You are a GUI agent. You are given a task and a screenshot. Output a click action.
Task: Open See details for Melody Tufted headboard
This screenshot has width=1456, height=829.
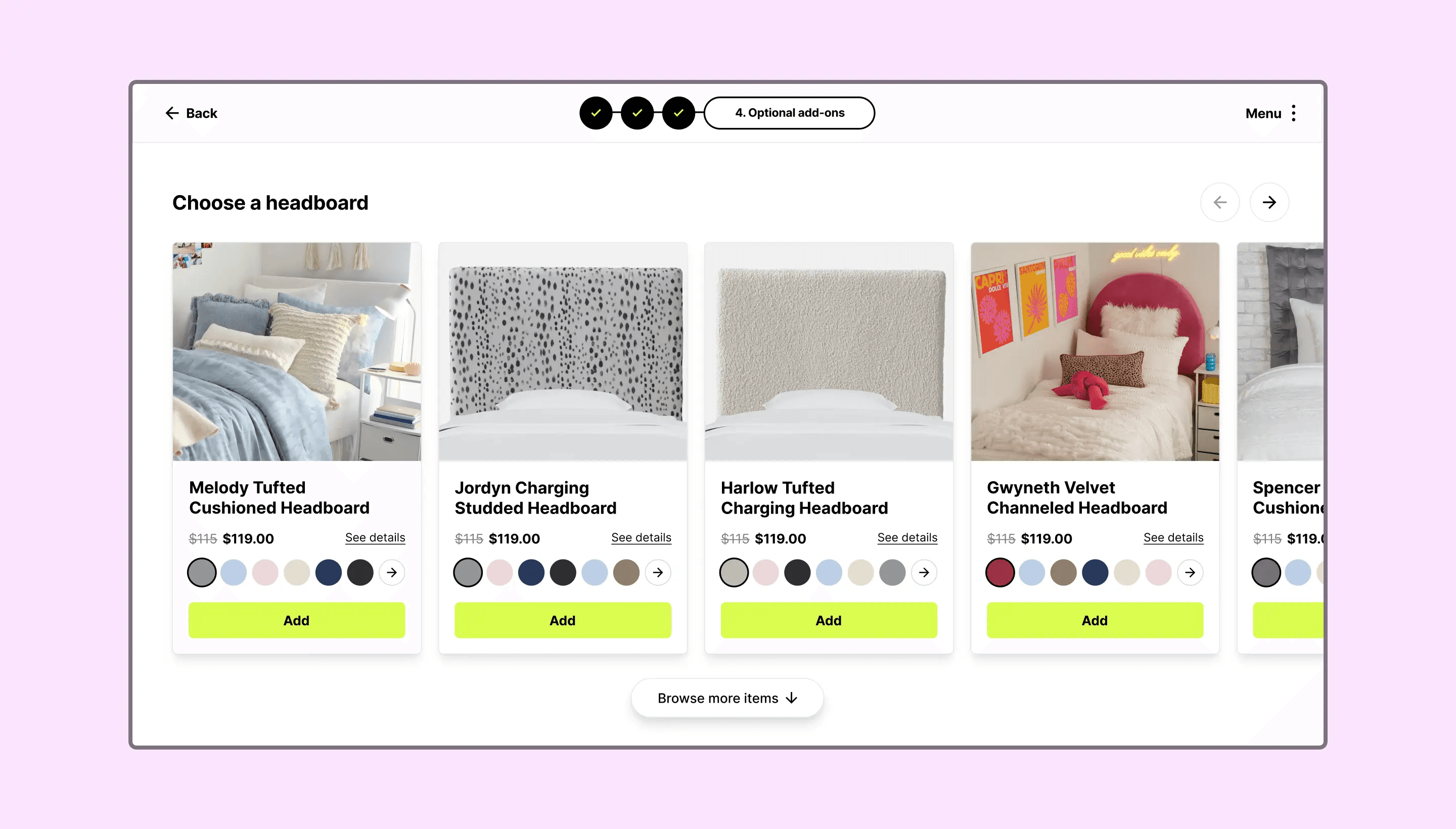tap(375, 537)
